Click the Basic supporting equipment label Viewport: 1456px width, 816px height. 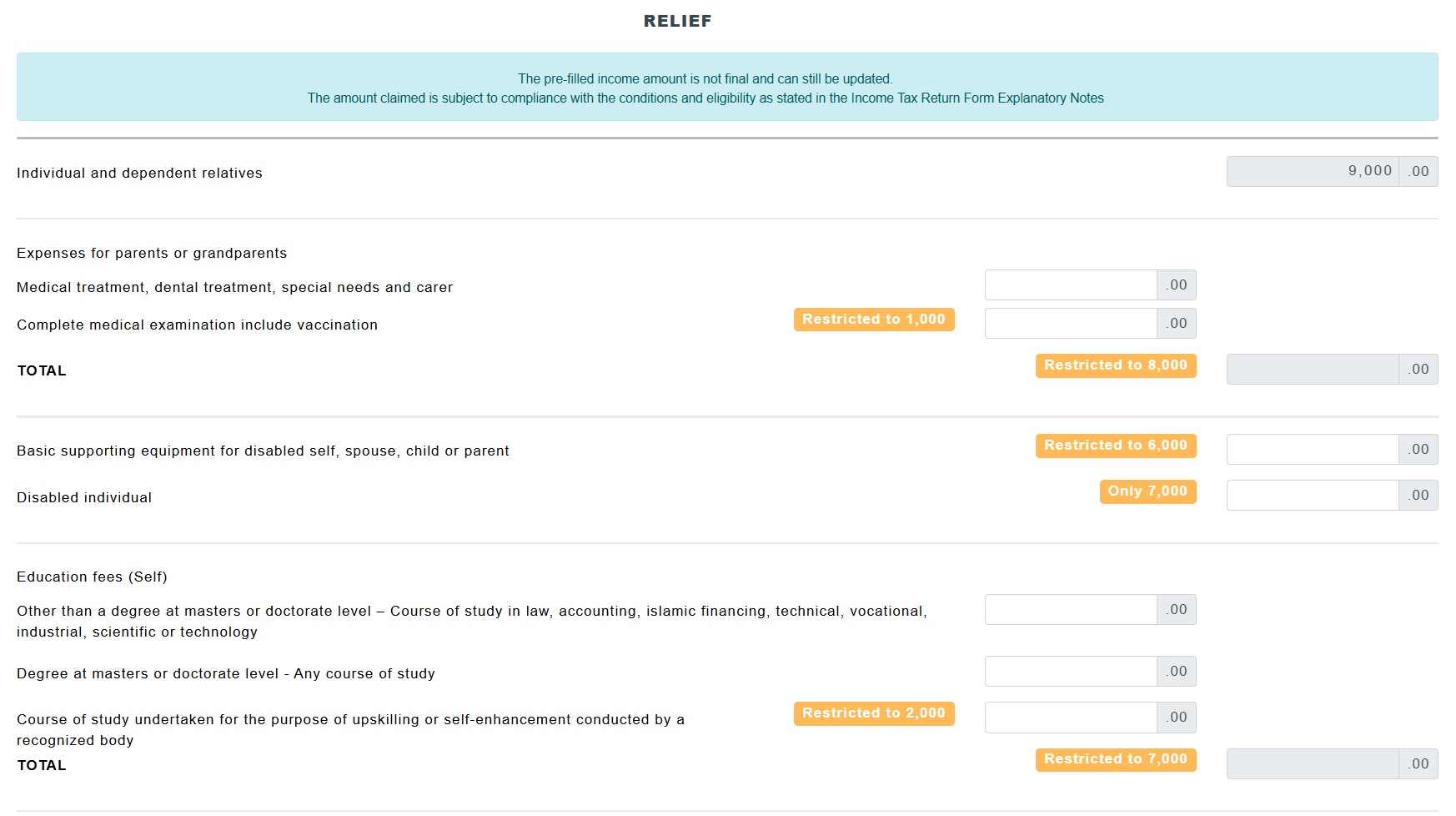pos(263,451)
